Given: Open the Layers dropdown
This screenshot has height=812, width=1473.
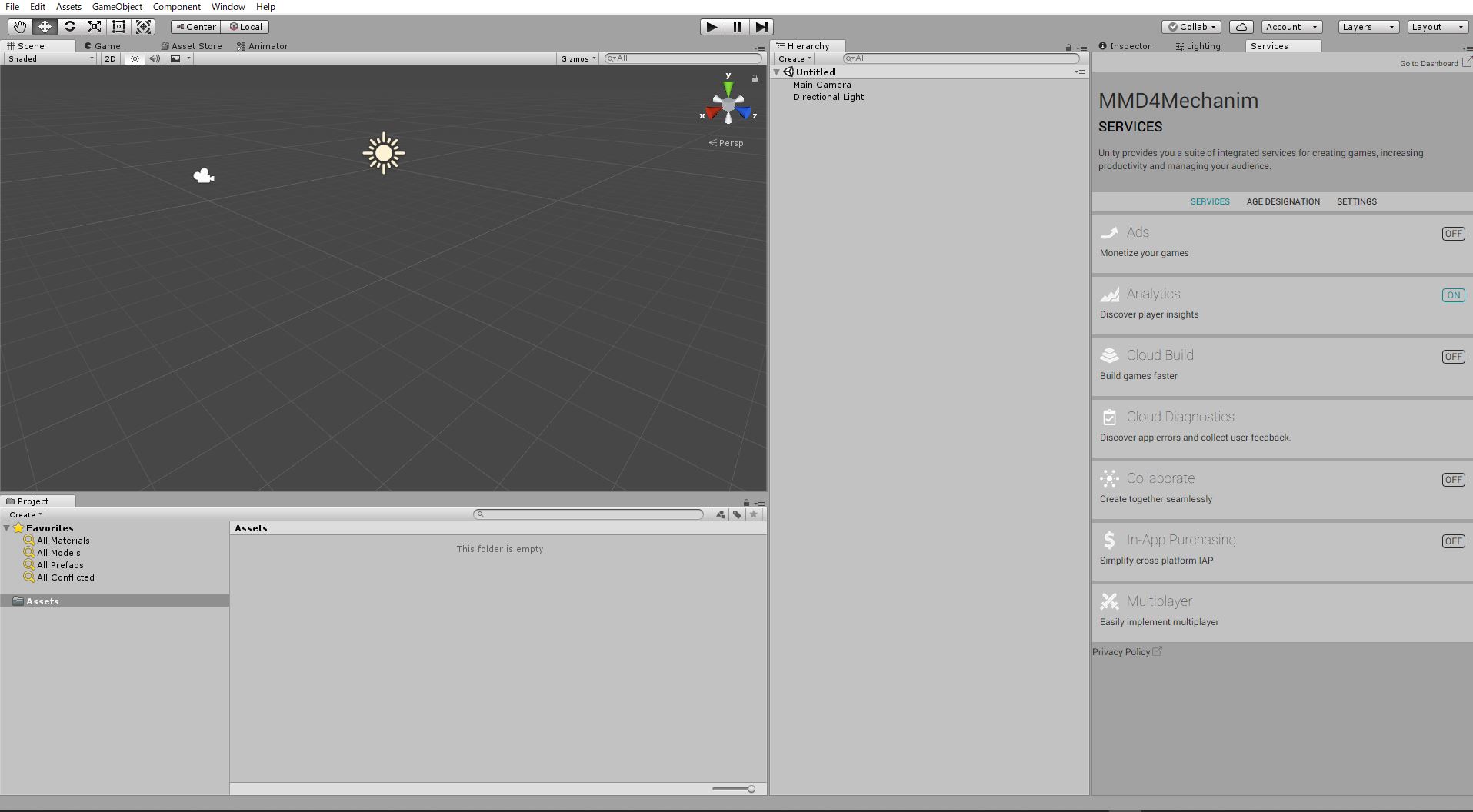Looking at the screenshot, I should (1368, 27).
